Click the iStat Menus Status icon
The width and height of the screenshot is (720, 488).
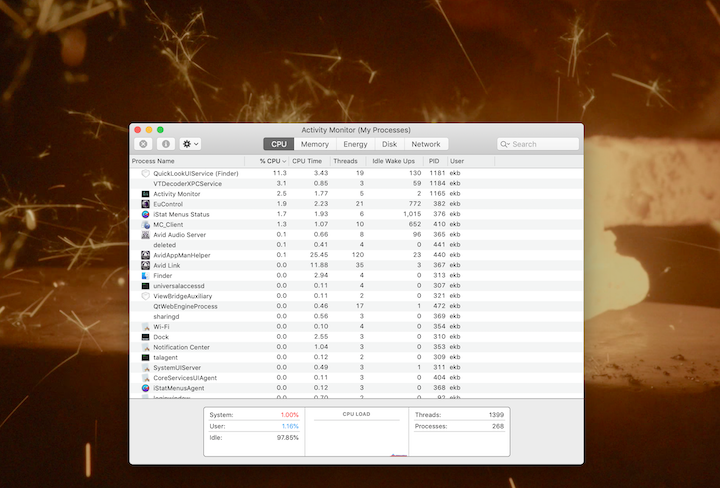146,214
